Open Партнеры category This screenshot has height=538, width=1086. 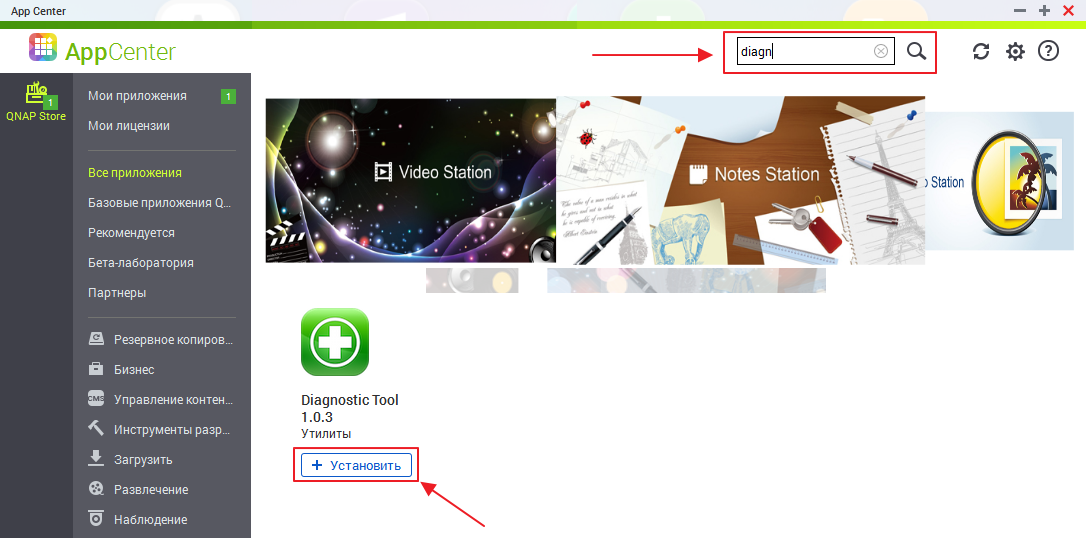(117, 293)
